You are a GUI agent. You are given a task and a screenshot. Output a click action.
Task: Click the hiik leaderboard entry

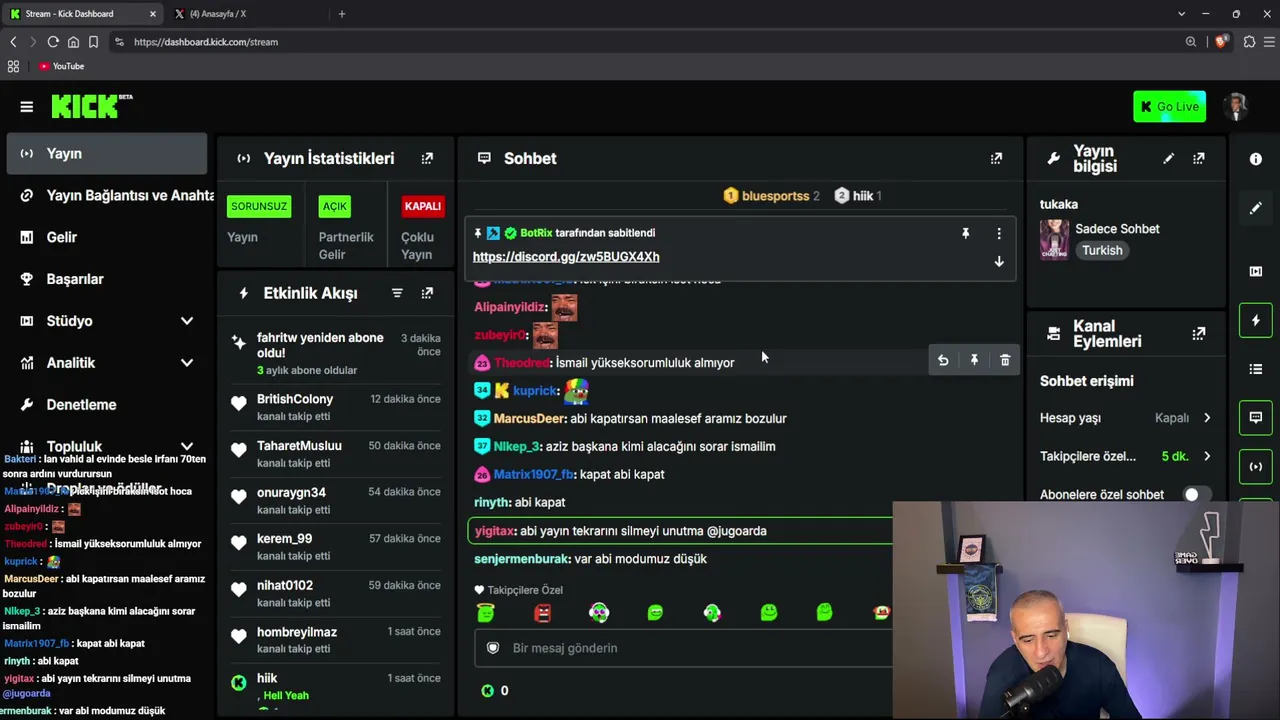858,196
